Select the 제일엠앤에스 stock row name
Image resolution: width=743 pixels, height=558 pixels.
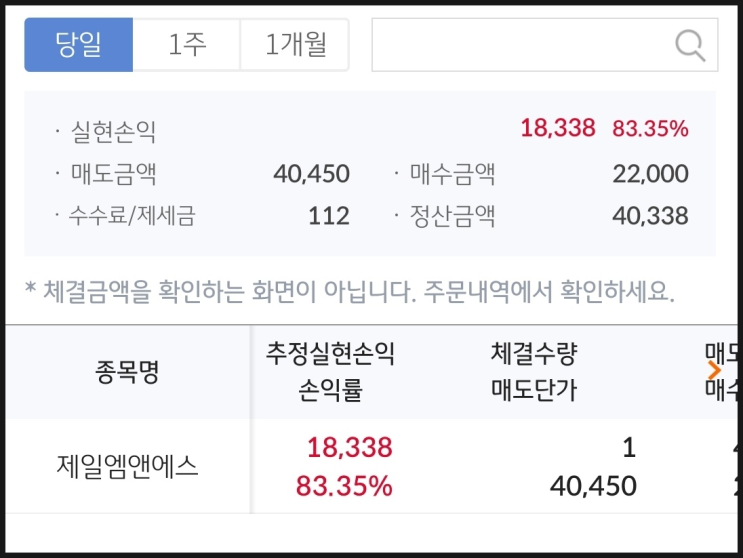[x=128, y=467]
